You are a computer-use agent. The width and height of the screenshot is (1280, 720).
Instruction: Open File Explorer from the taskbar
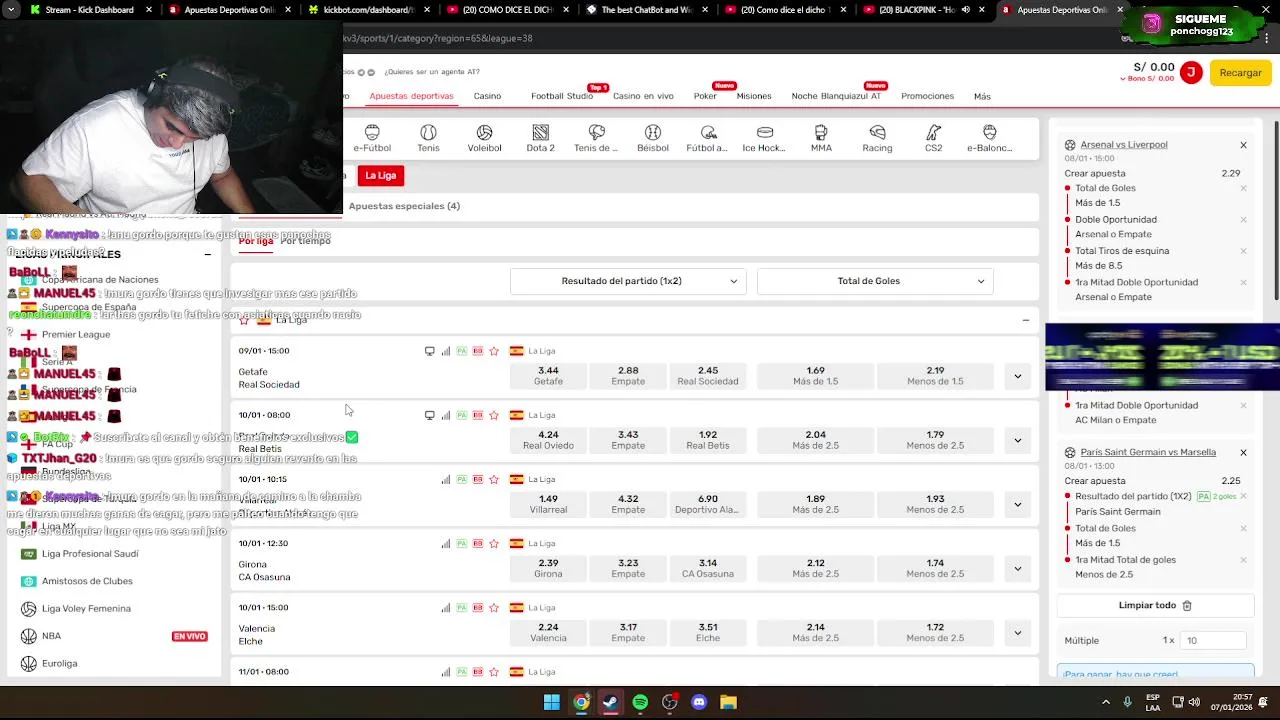pyautogui.click(x=728, y=702)
